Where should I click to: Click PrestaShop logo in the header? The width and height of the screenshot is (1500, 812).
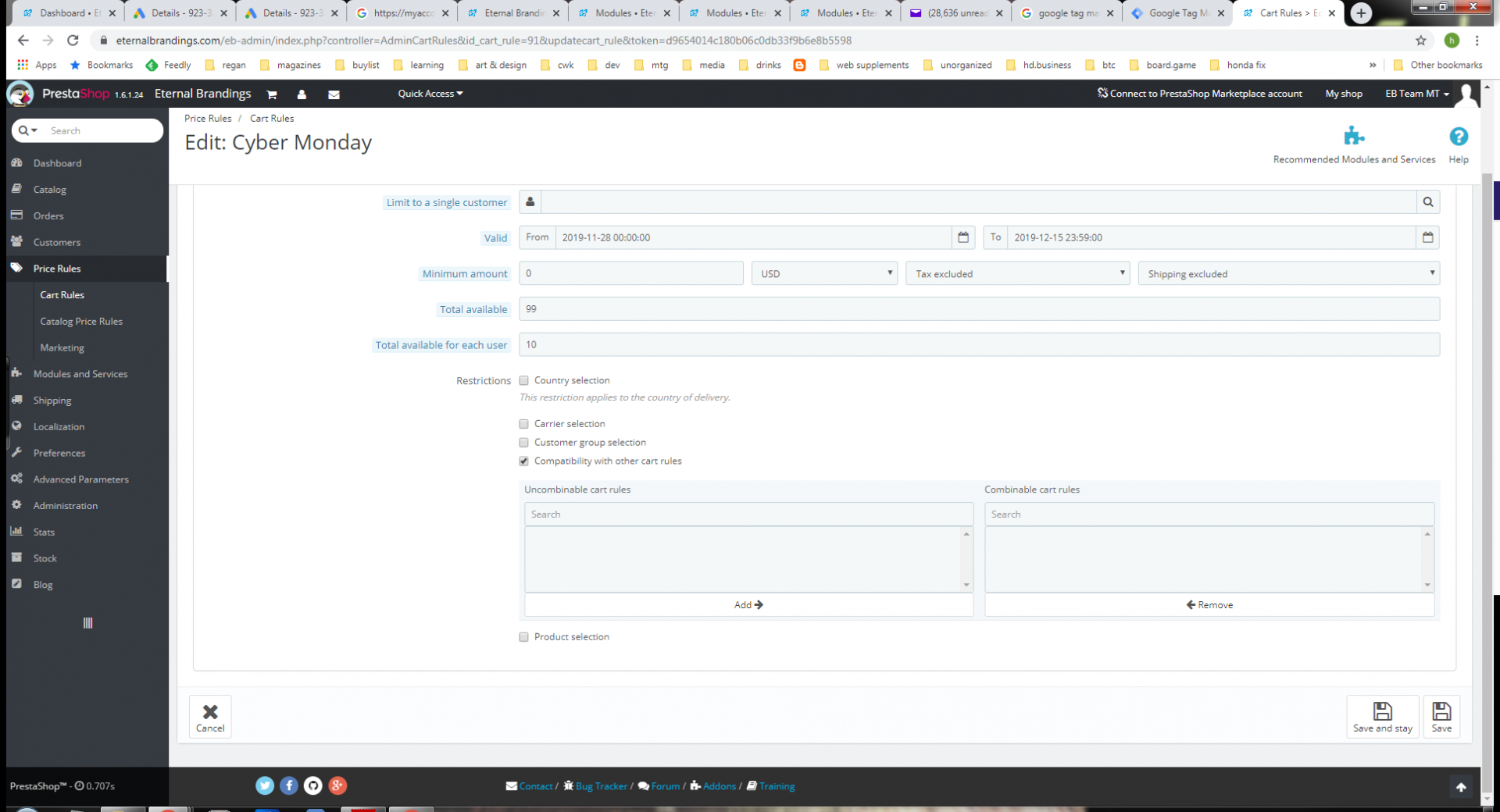click(x=74, y=94)
